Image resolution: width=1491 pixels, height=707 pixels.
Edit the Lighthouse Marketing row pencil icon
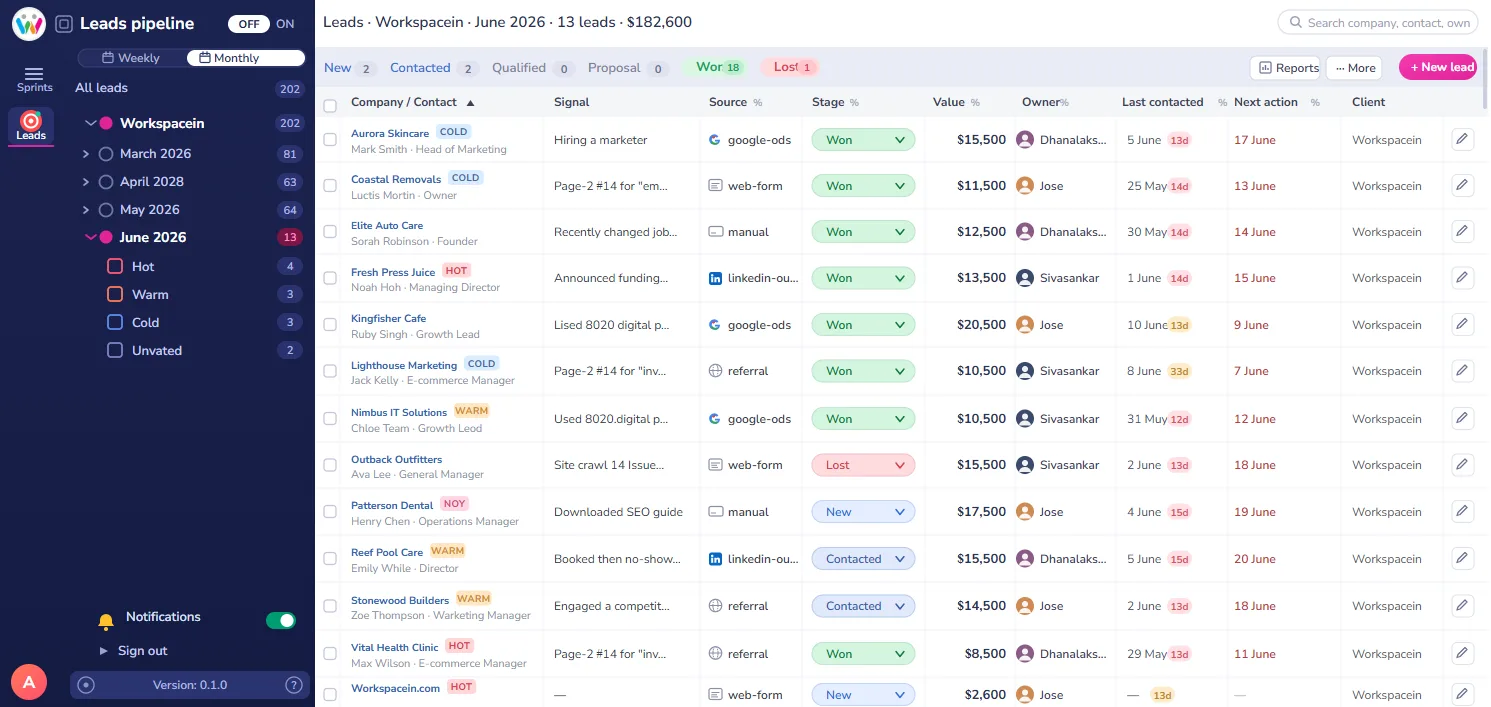tap(1463, 370)
